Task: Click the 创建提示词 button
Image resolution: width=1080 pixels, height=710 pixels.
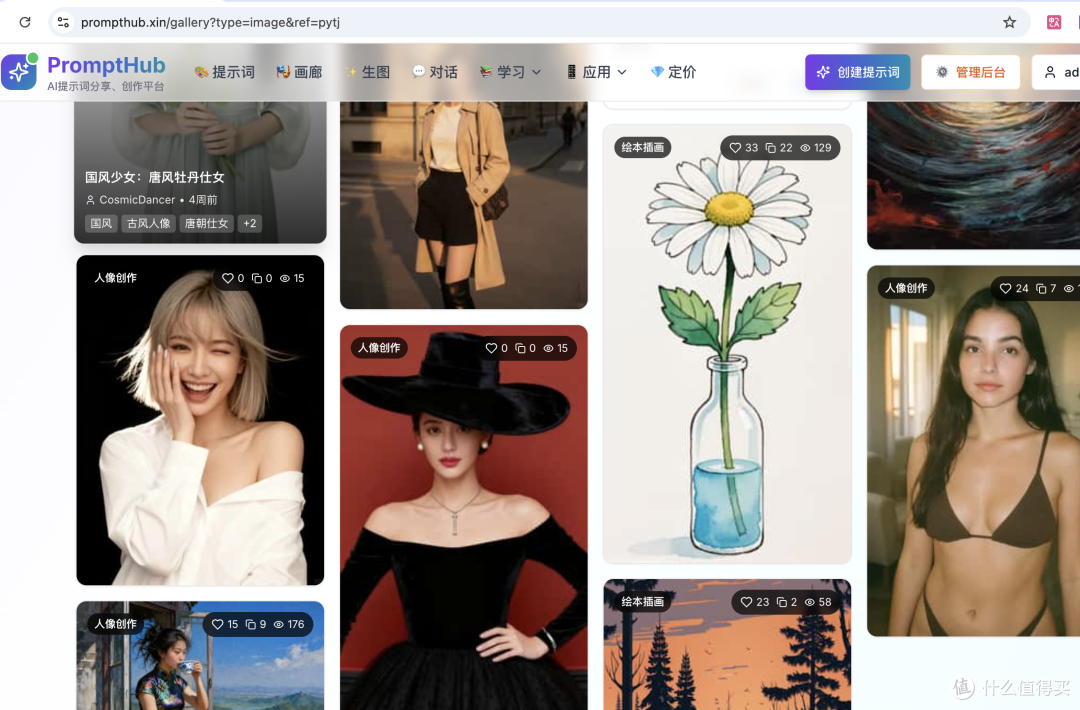Action: [x=858, y=72]
